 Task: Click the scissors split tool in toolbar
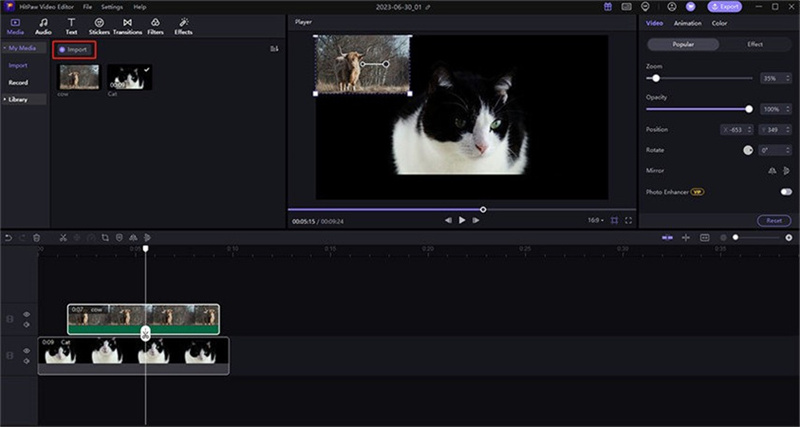click(63, 238)
